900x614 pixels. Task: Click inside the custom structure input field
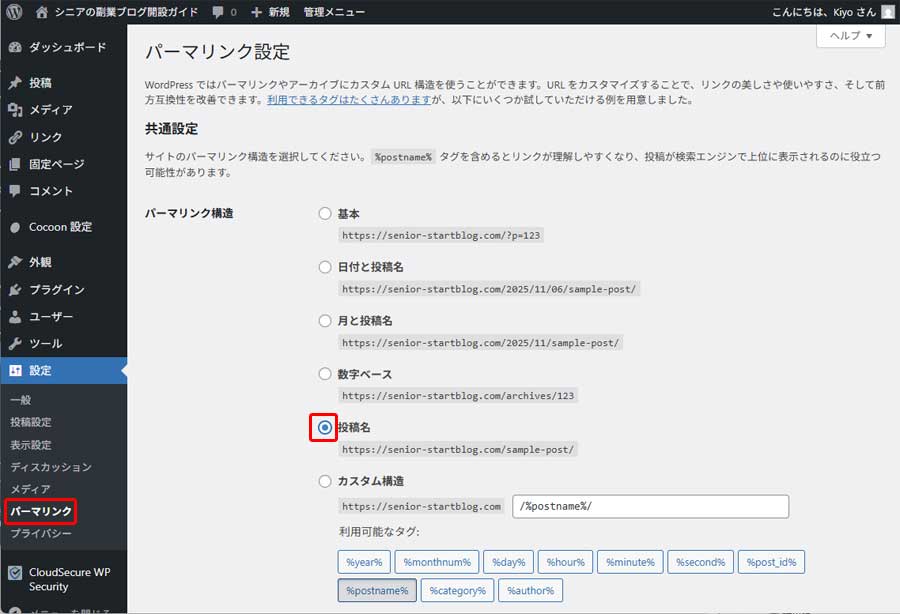coord(650,506)
